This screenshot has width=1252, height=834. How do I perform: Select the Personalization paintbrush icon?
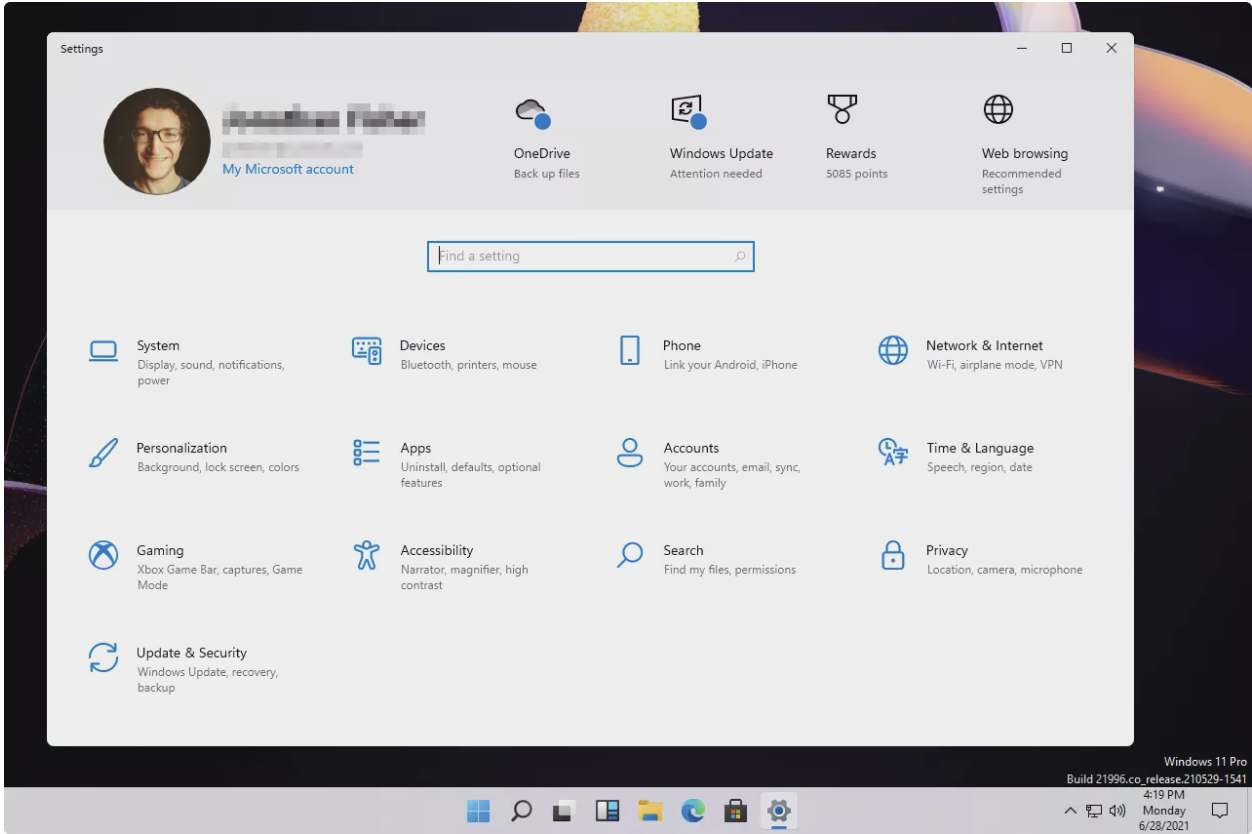(104, 453)
